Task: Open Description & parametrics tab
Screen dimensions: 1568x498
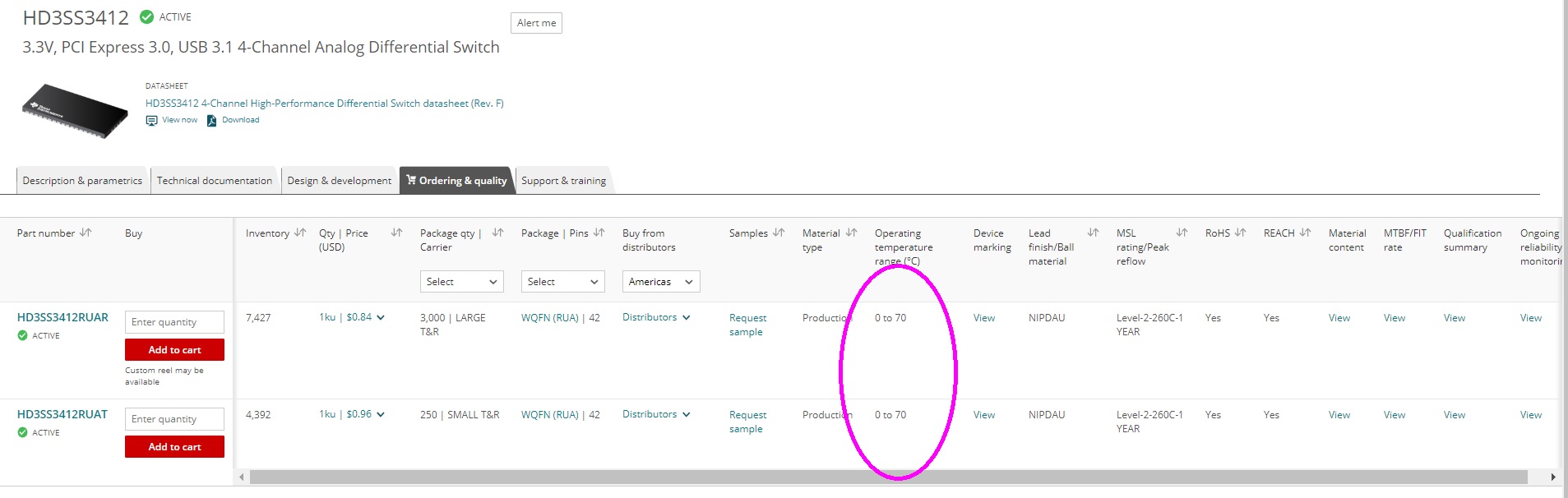Action: 82,181
